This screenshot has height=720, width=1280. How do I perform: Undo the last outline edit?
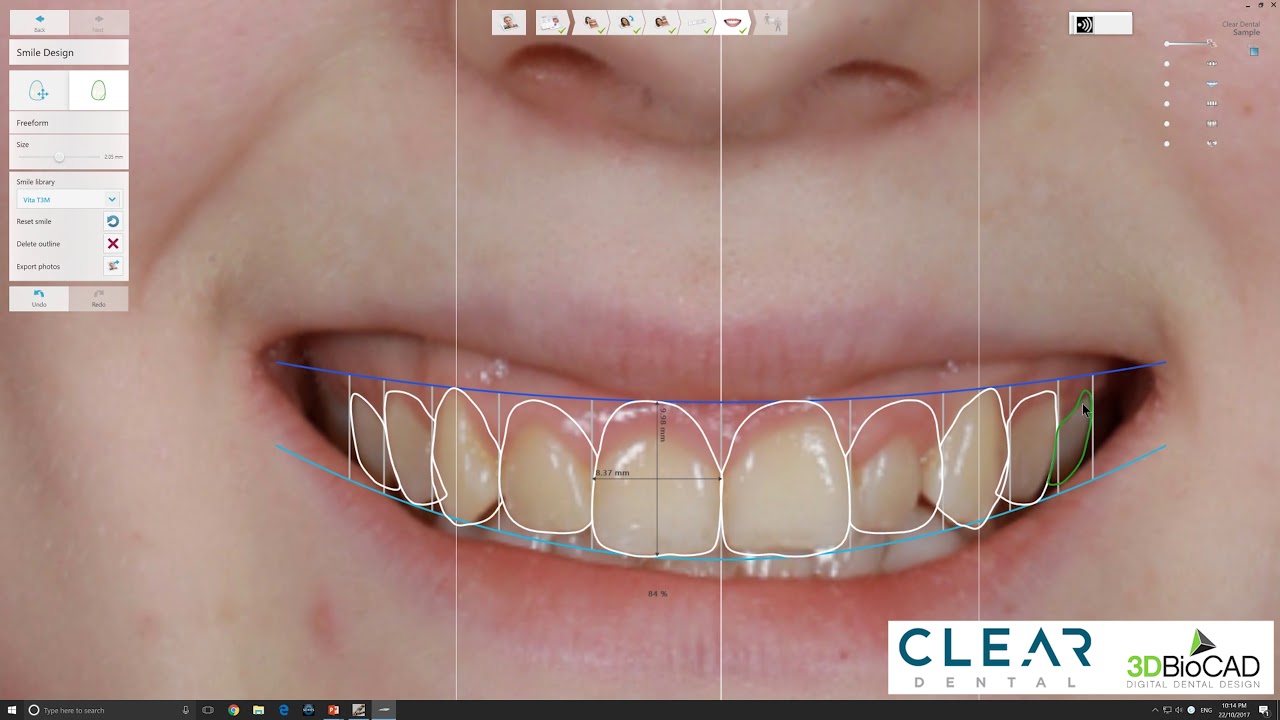click(x=39, y=298)
